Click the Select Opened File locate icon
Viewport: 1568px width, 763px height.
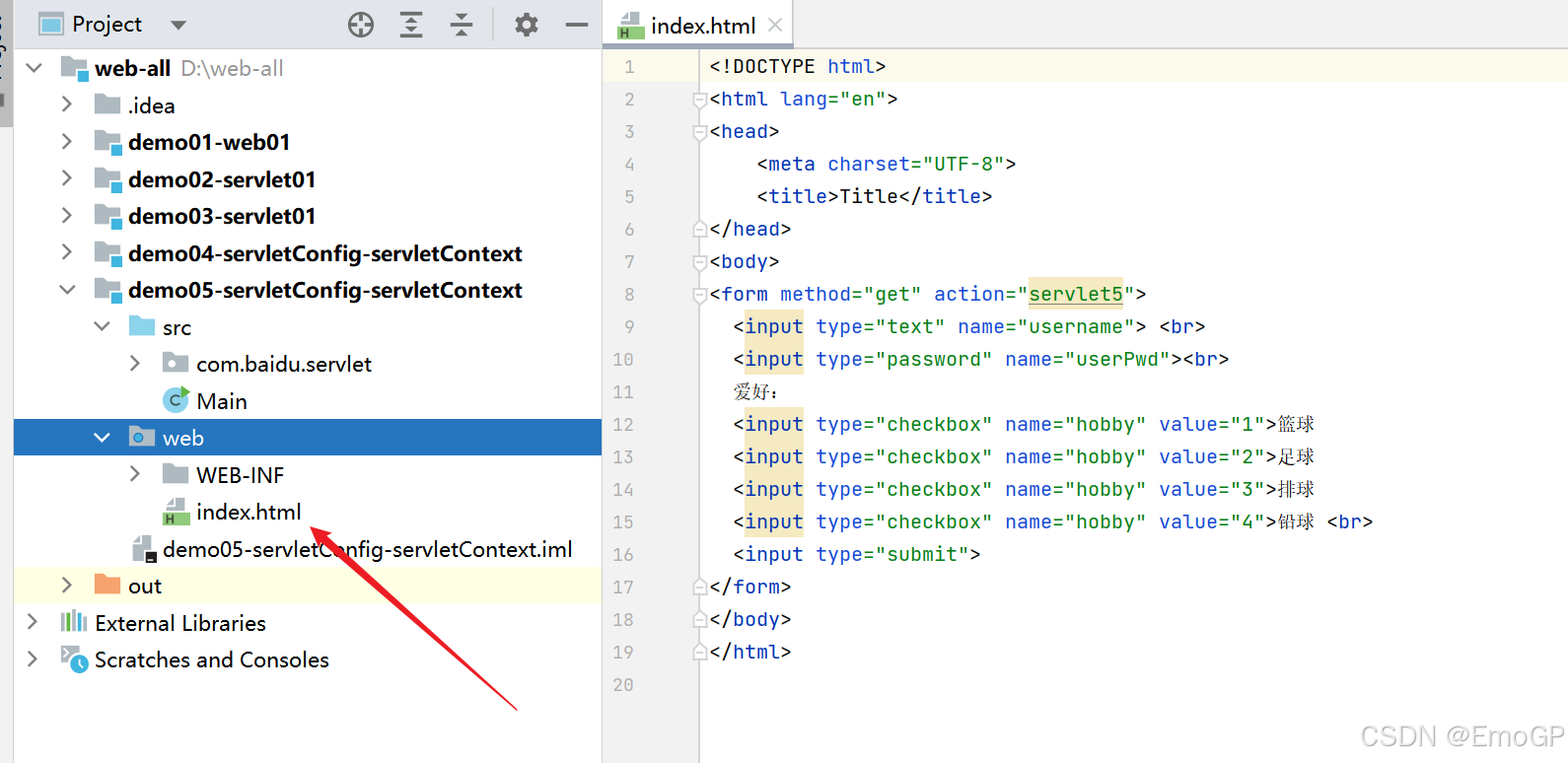click(x=361, y=25)
